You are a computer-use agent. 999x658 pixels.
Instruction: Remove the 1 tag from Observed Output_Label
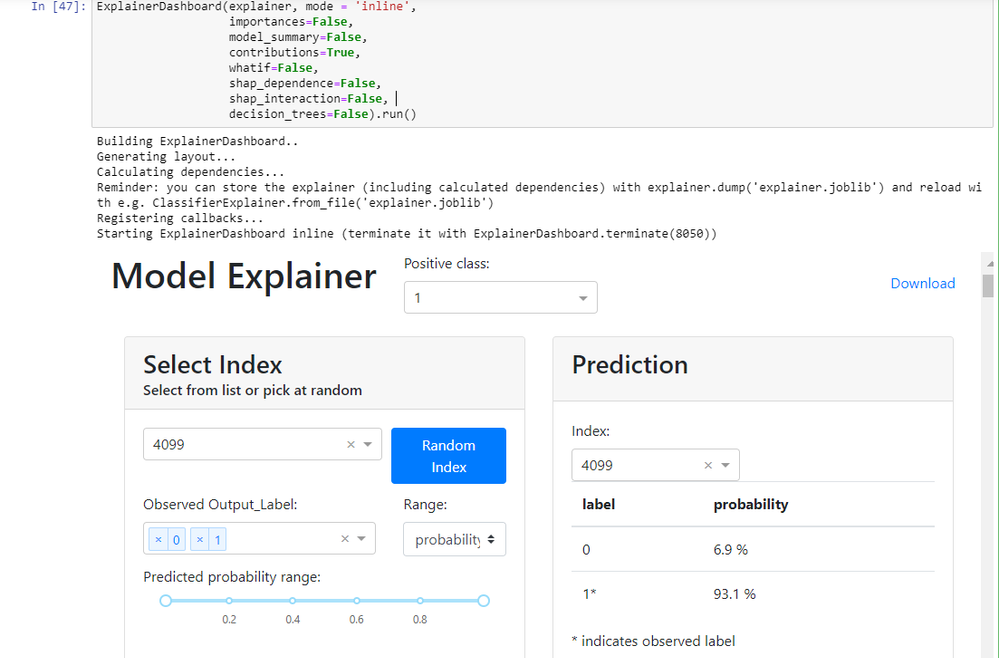(200, 540)
